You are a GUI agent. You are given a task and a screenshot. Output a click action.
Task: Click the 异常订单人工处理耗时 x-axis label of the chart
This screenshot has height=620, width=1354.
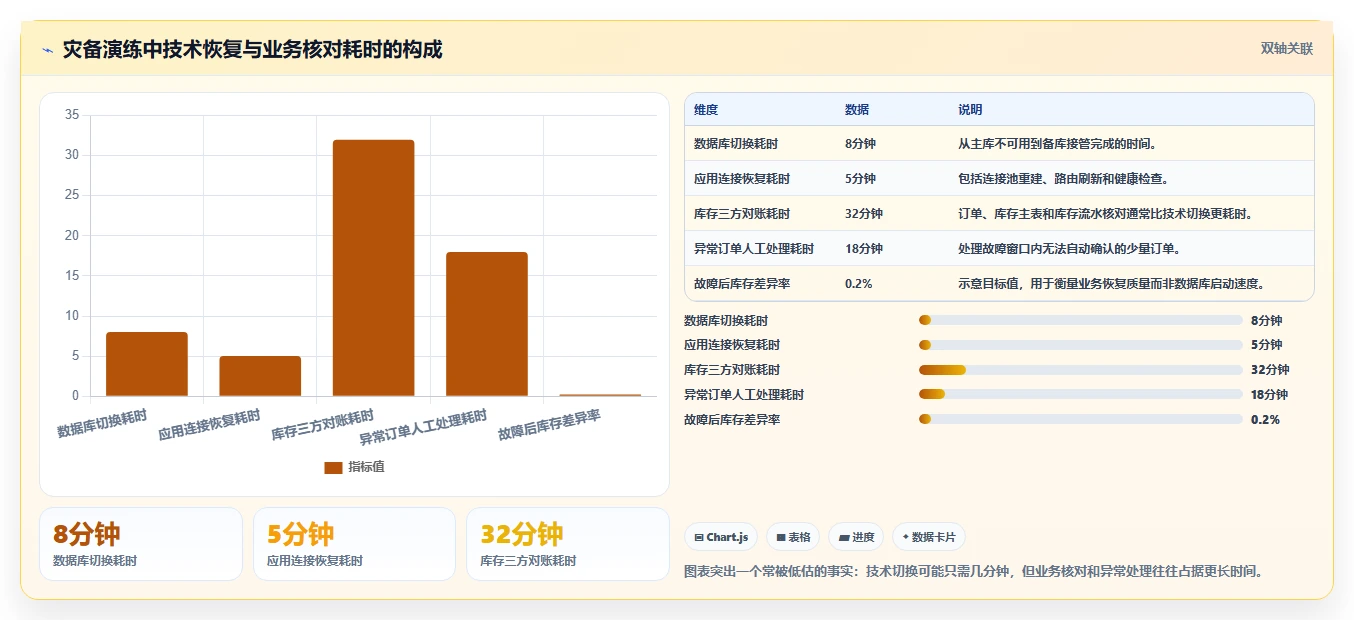pyautogui.click(x=424, y=428)
